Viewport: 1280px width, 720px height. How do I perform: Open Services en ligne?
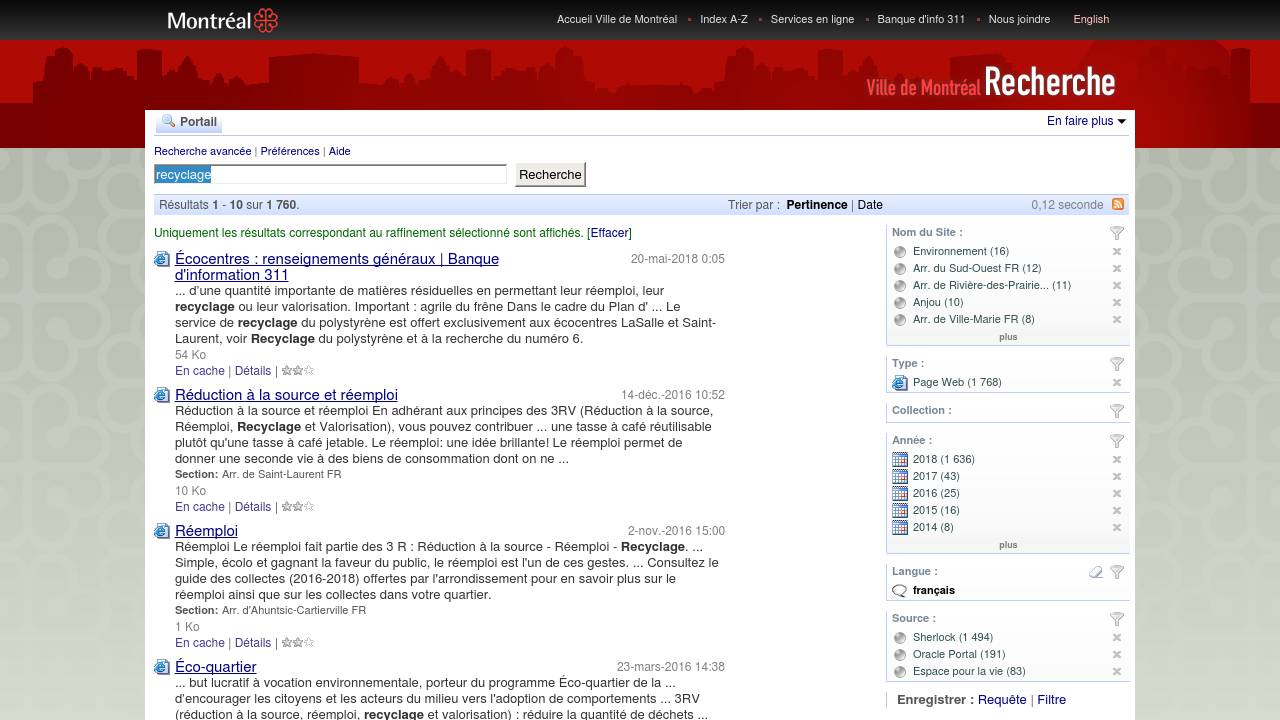pos(812,19)
